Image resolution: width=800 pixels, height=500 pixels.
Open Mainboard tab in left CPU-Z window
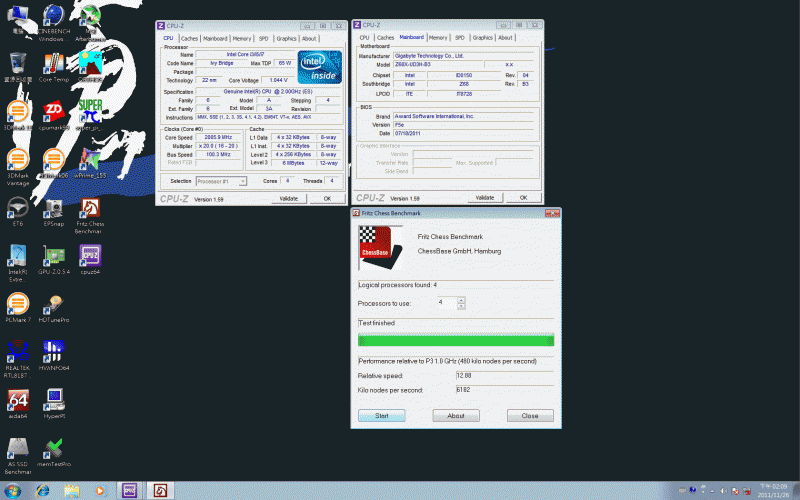(x=215, y=39)
